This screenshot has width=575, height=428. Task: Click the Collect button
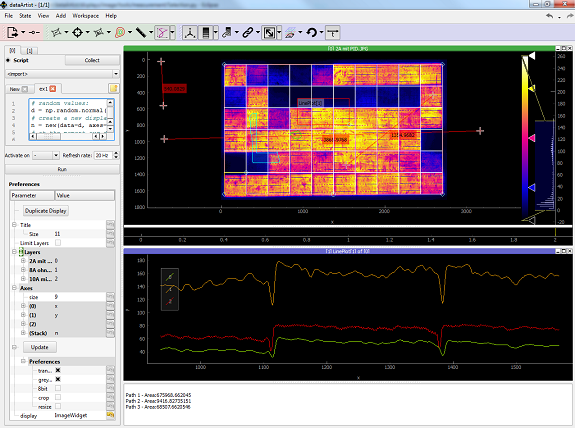coord(92,60)
